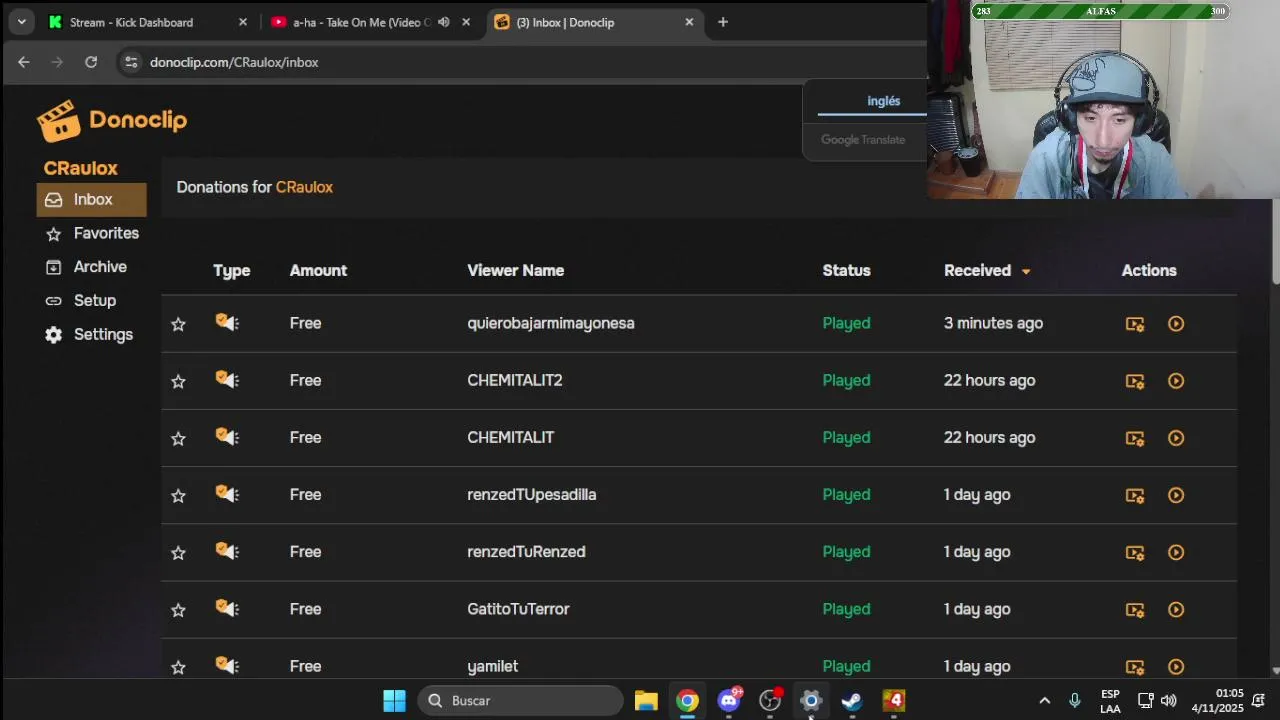Screen dimensions: 1280x720
Task: View site information icon in address bar
Action: 131,62
